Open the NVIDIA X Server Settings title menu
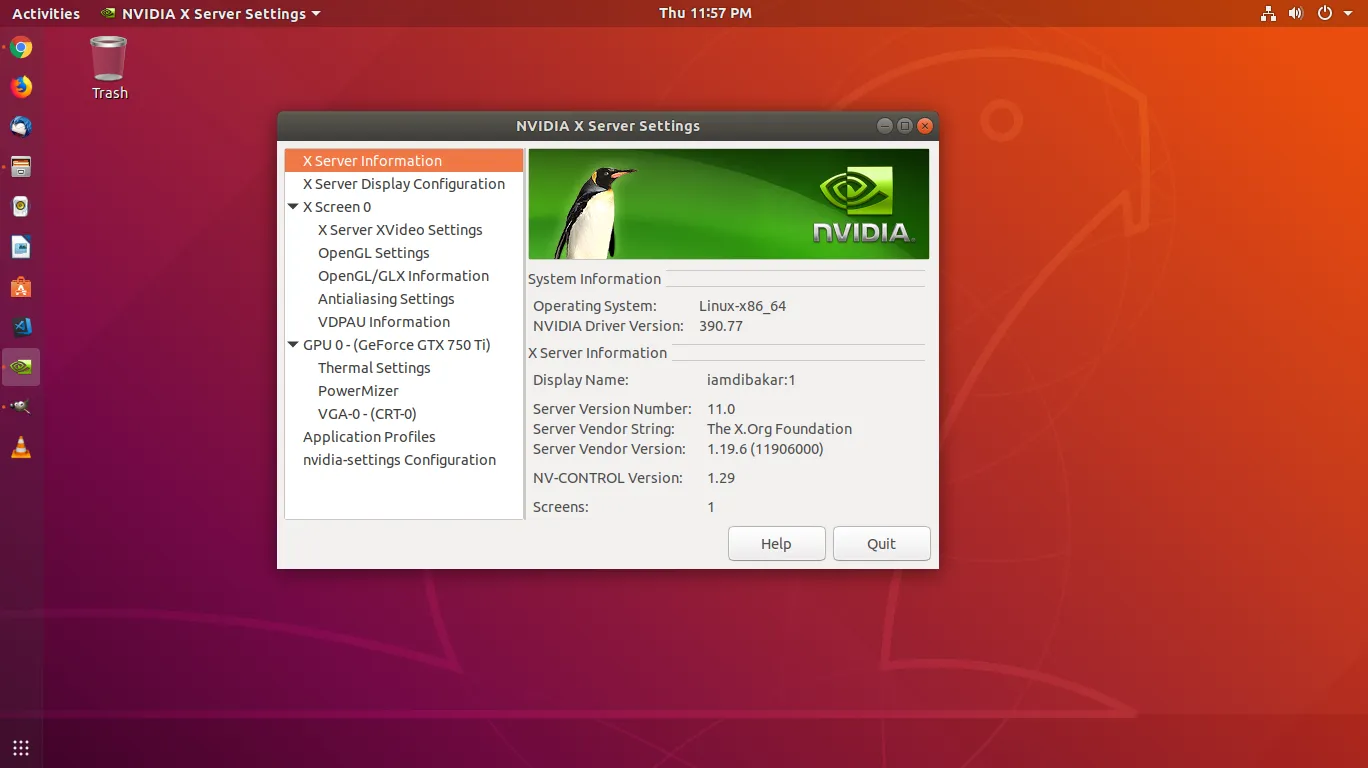 pos(209,13)
